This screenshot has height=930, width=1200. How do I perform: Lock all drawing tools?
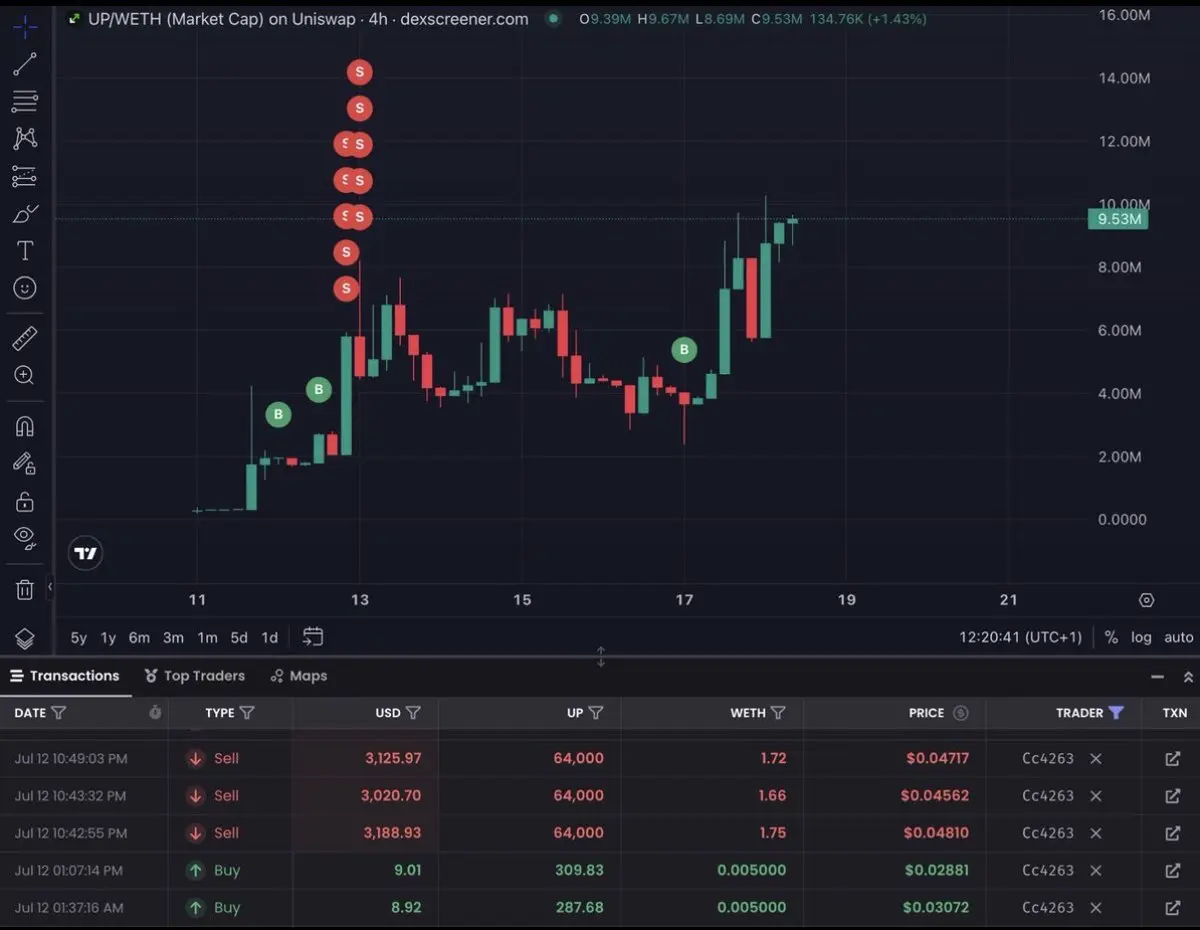(25, 501)
